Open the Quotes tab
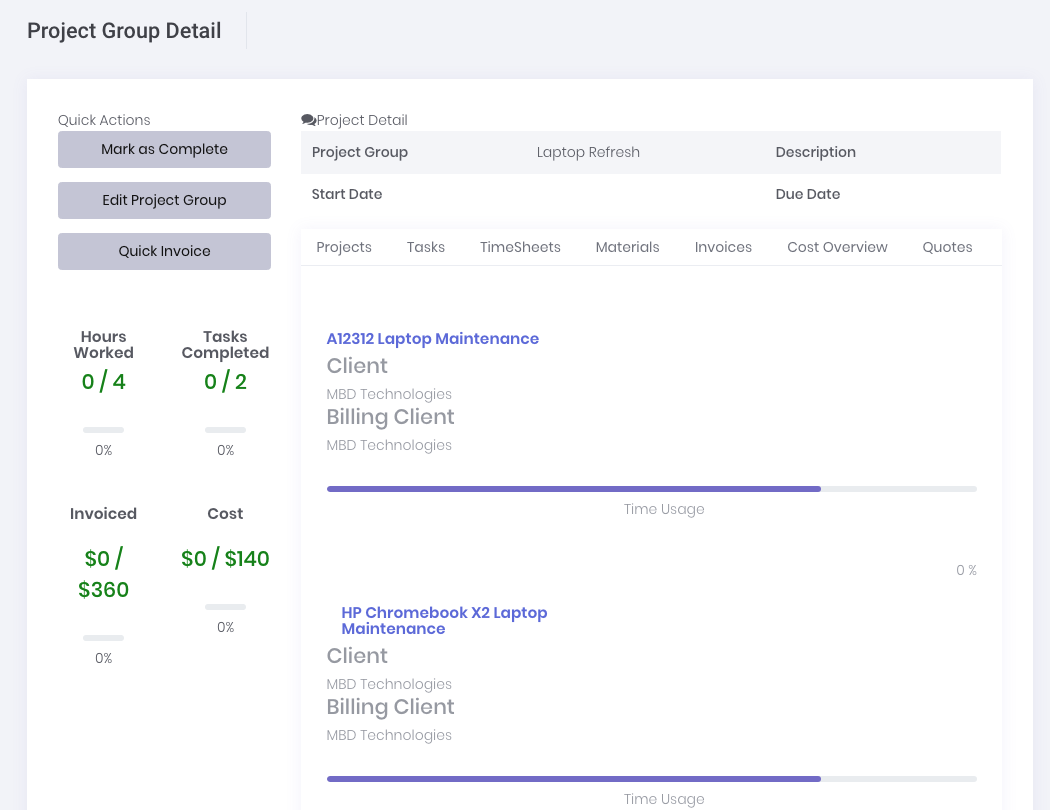 tap(947, 247)
